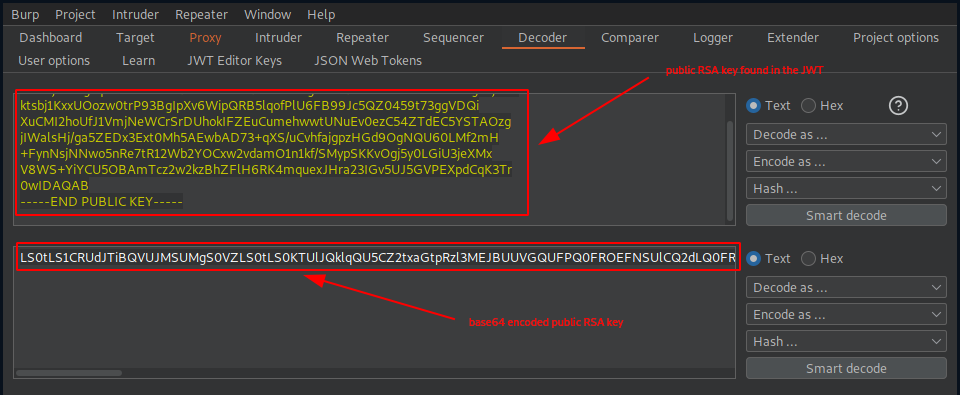Viewport: 960px width, 395px height.
Task: Click line starting 'V8WS+YiYCU5OBAmTcz2w2kzBhZFlH6RK'
Action: pos(265,170)
